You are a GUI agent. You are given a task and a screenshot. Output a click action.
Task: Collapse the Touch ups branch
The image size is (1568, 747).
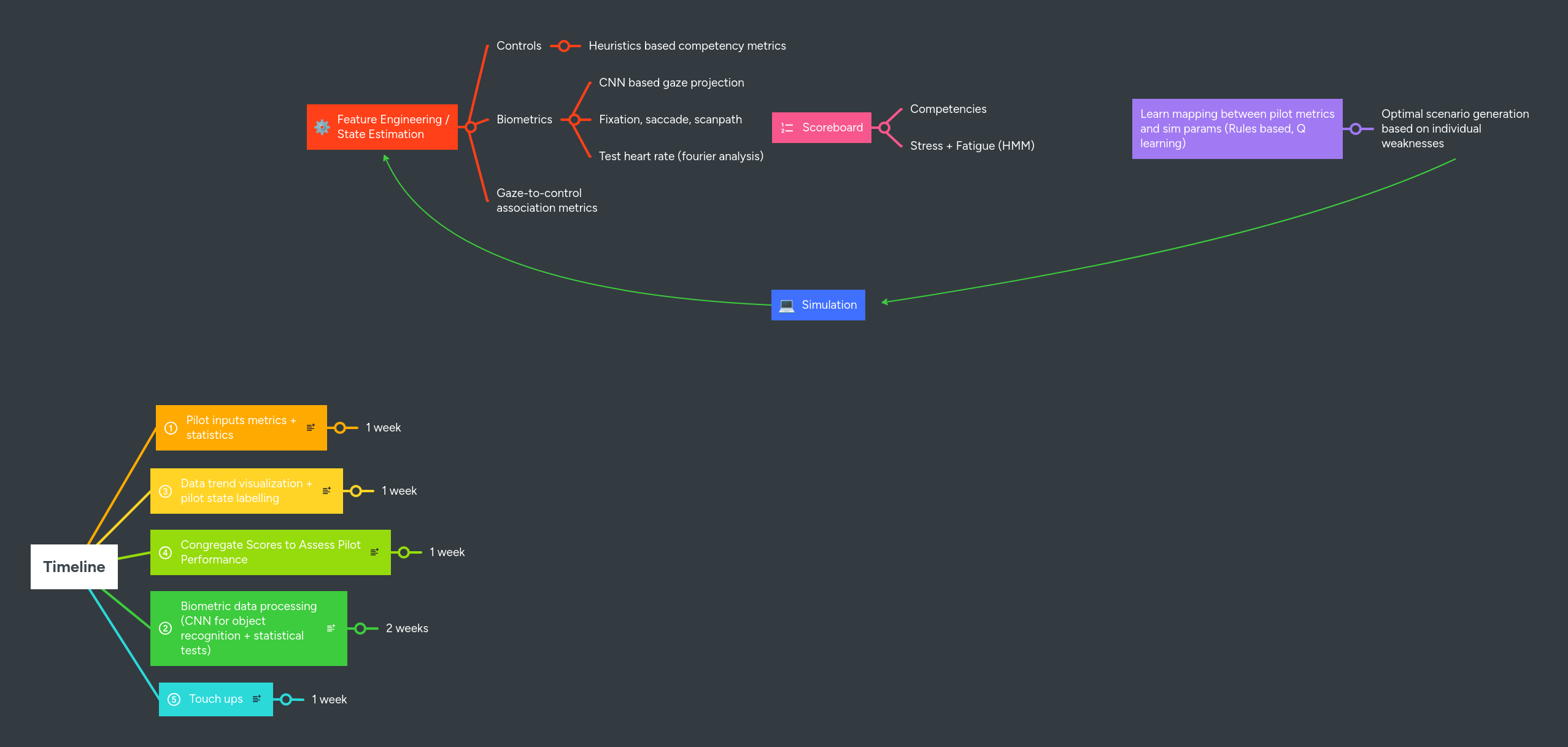tap(286, 699)
